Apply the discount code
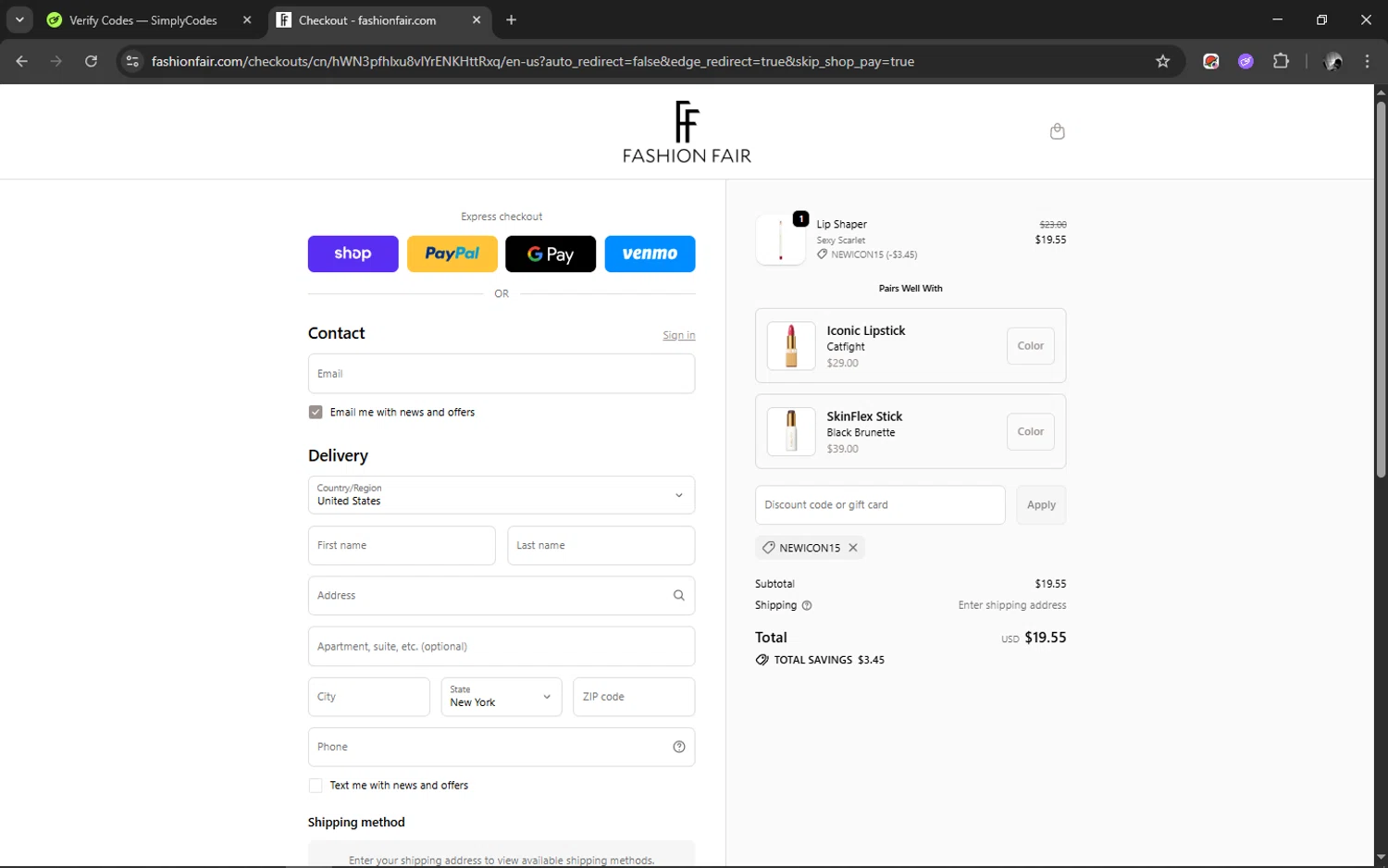 point(1041,505)
